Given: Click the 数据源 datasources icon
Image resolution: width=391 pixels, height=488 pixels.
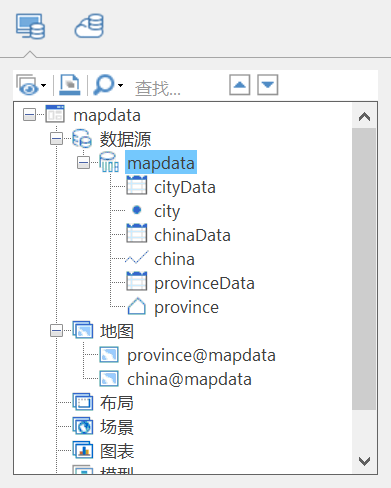Looking at the screenshot, I should click(82, 138).
